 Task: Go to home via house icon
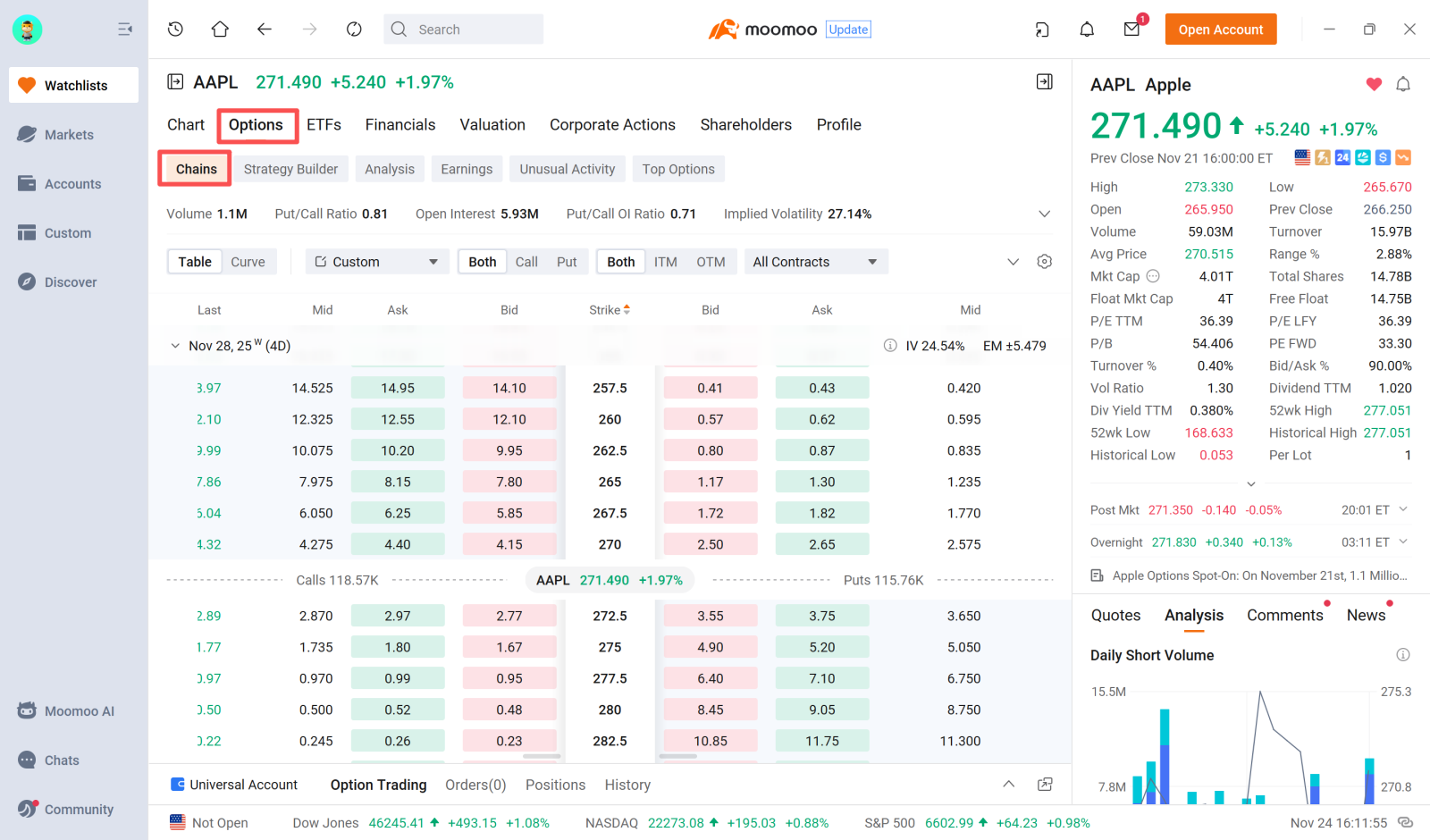(x=220, y=29)
